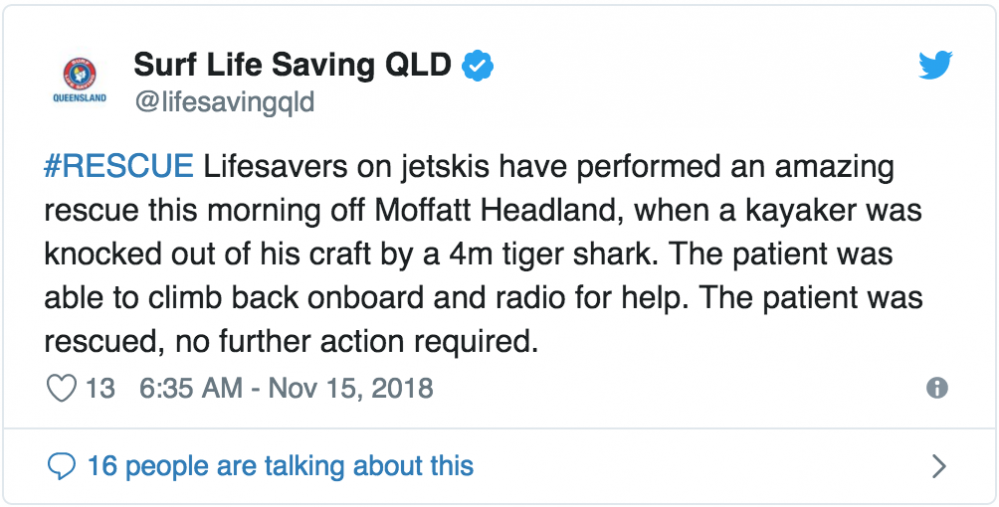Open the #RESCUE hashtag
The width and height of the screenshot is (999, 507).
119,166
